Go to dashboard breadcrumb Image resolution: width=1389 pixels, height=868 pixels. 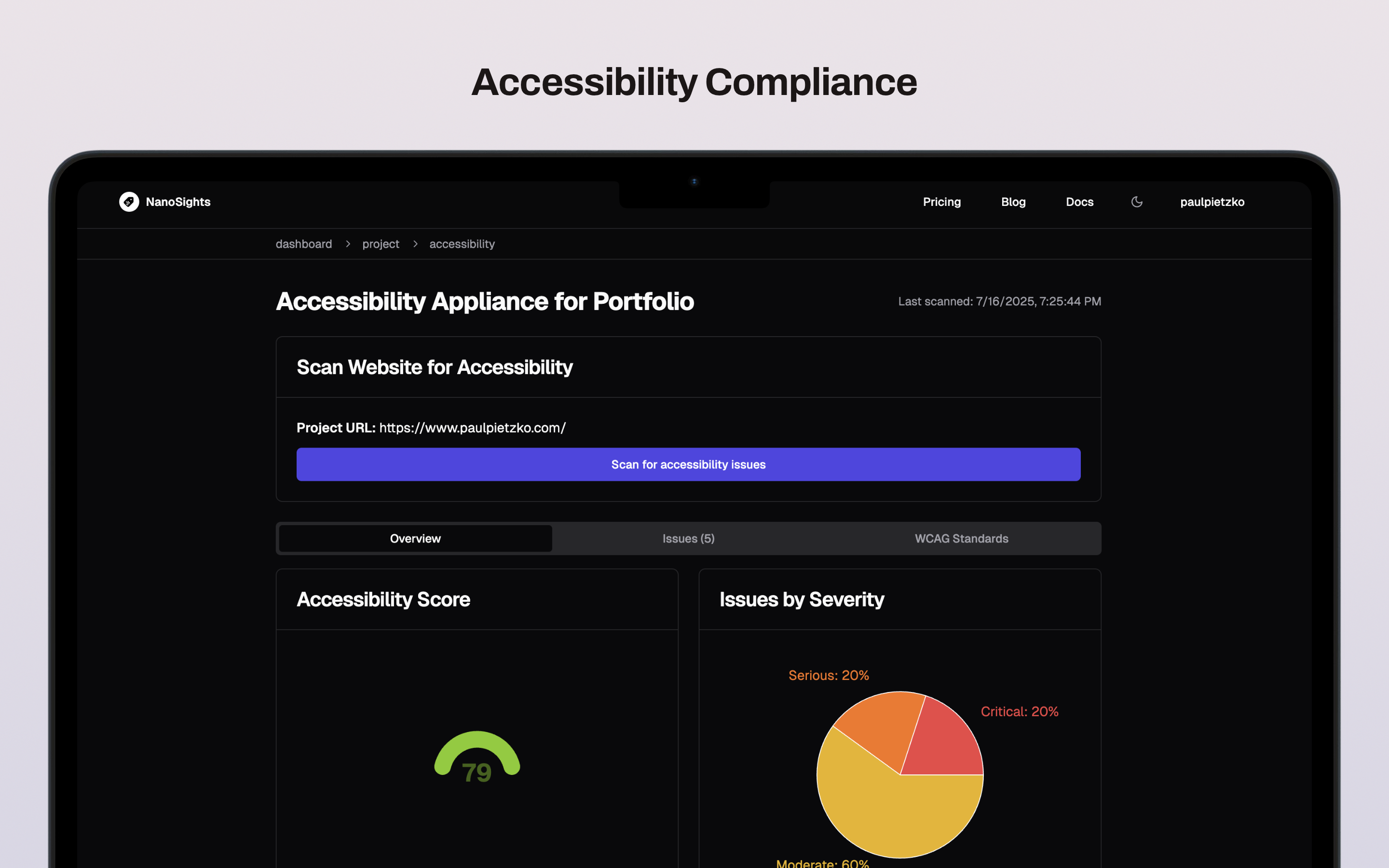click(304, 244)
